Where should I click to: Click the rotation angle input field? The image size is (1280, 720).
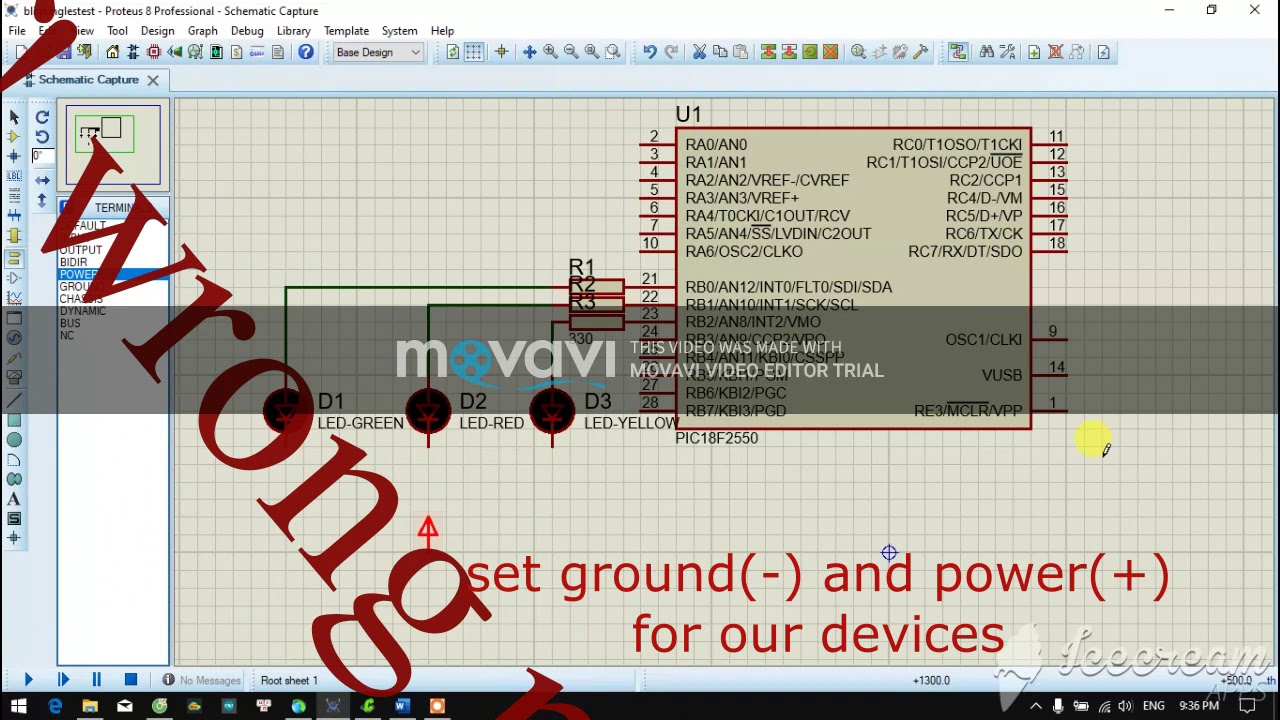coord(42,157)
